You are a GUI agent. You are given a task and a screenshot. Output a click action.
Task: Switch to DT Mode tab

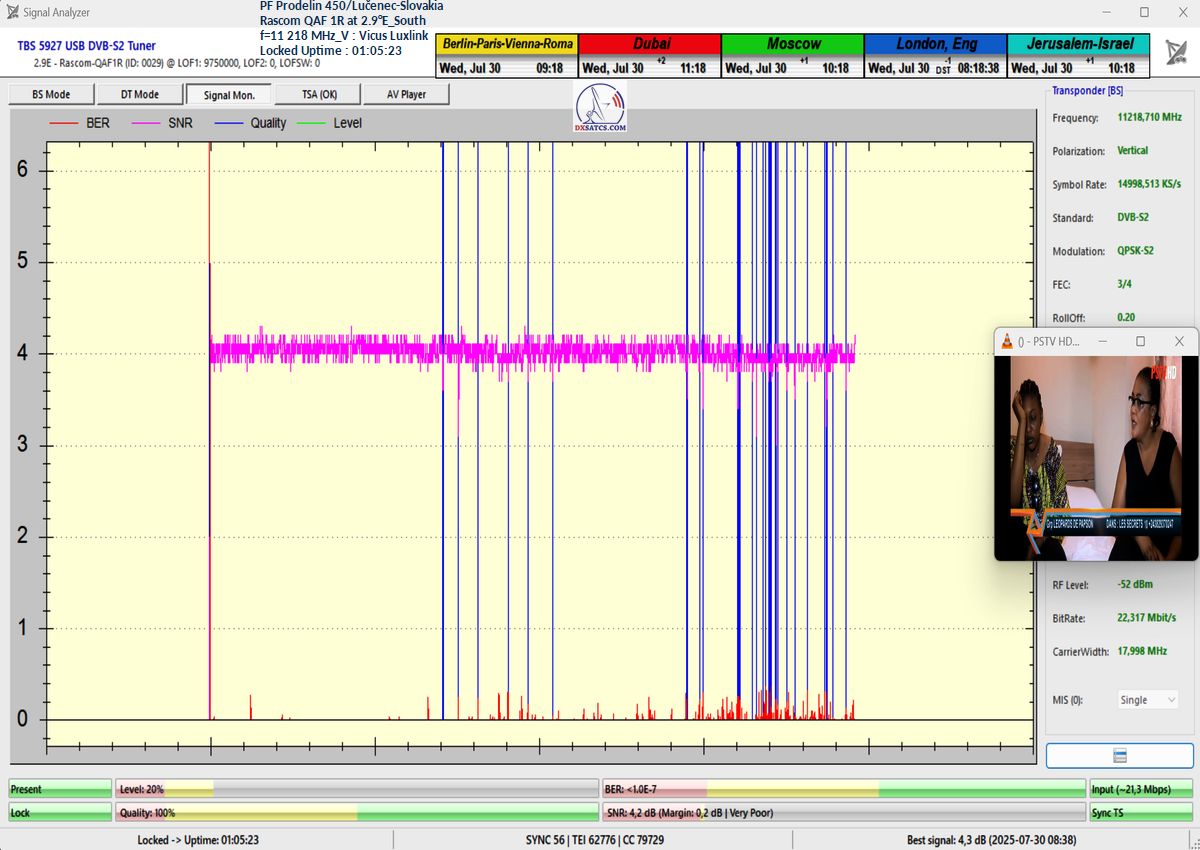click(x=140, y=95)
